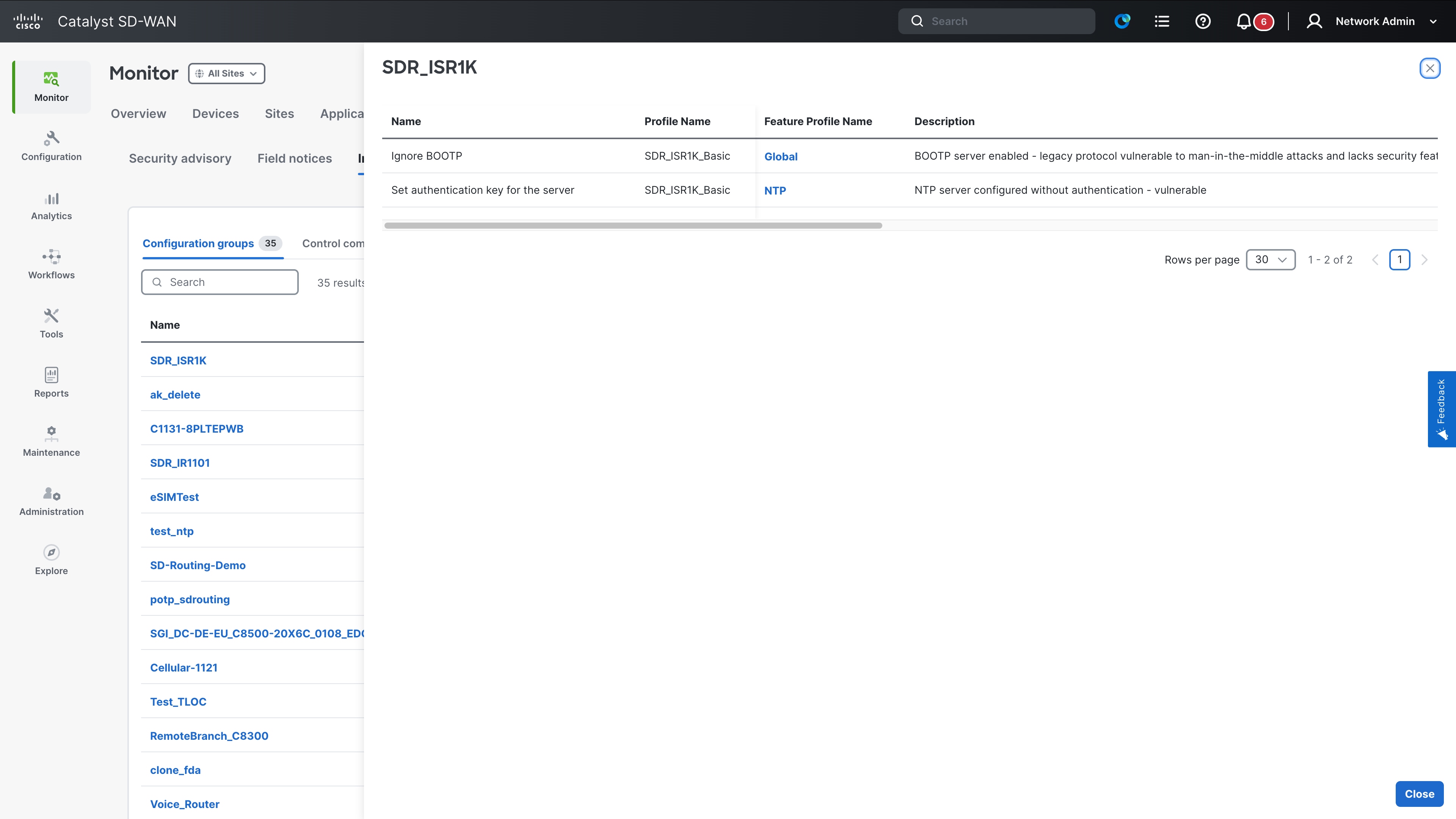Image resolution: width=1456 pixels, height=819 pixels.
Task: Open the Monitor section in the sidebar
Action: [x=51, y=86]
